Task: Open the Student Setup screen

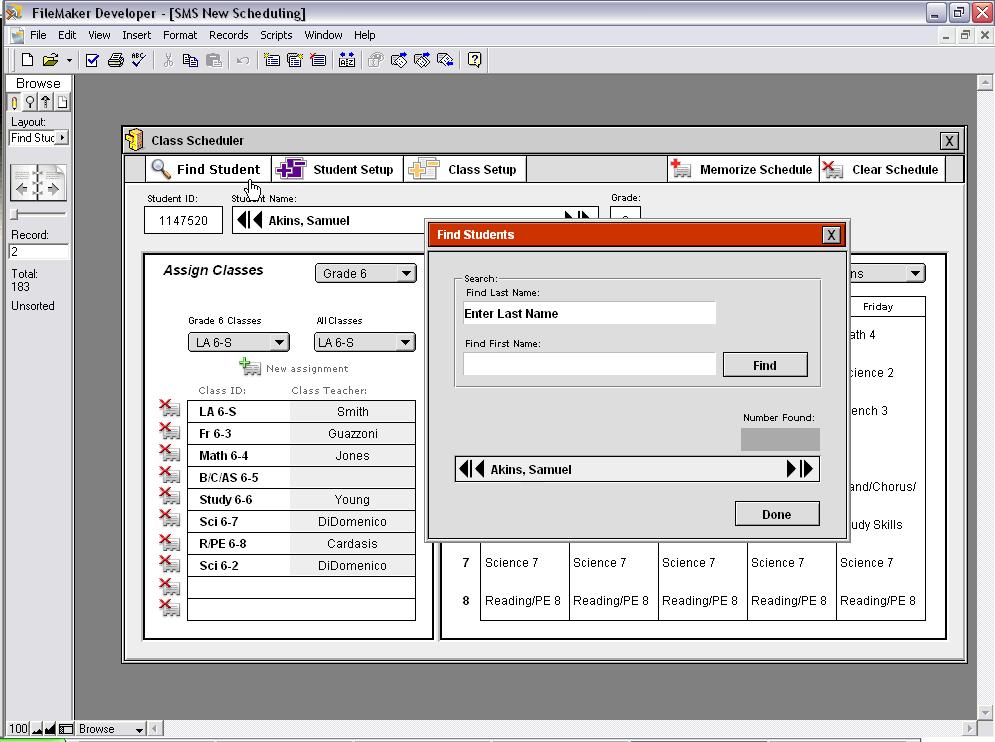Action: pos(337,169)
